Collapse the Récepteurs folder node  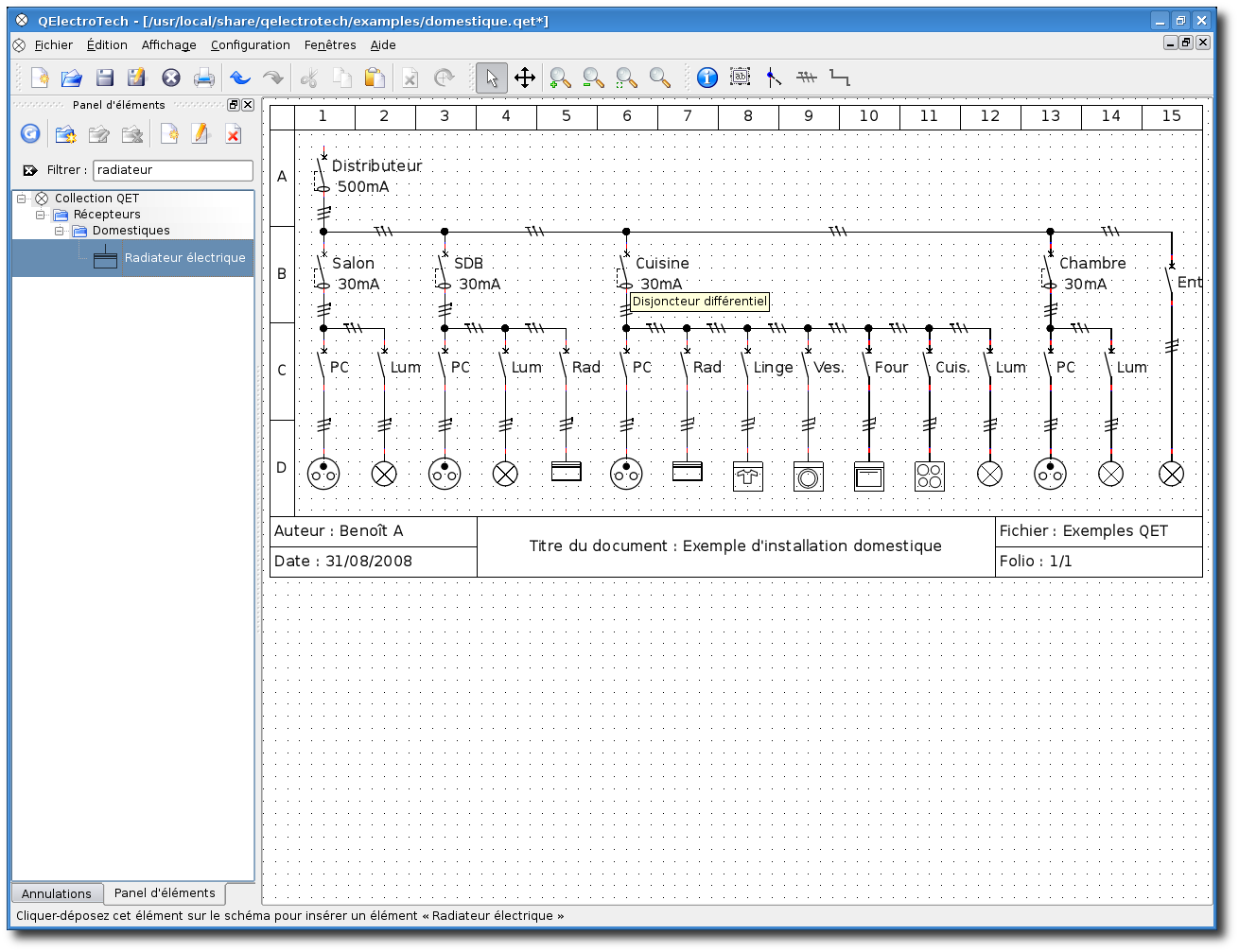[41, 215]
